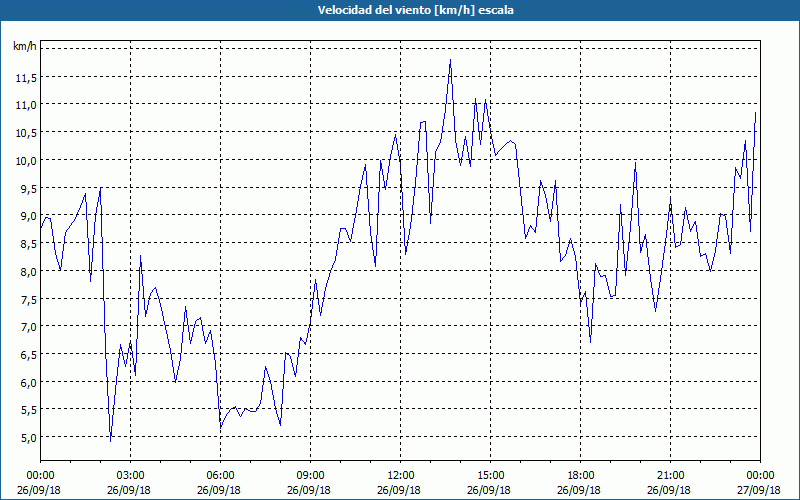Image resolution: width=800 pixels, height=500 pixels.
Task: Click the '8,0' y-axis value
Action: pos(28,271)
